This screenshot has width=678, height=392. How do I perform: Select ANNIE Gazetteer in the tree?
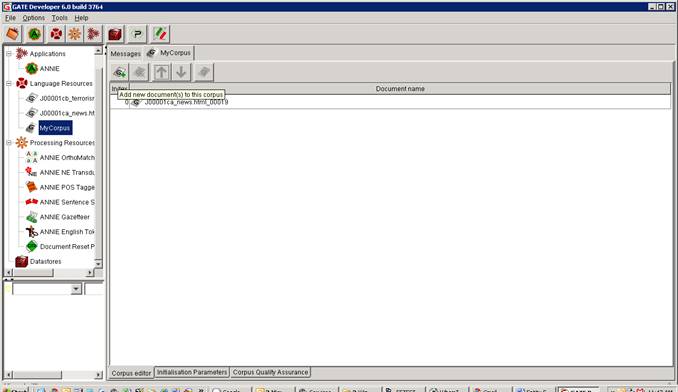click(x=64, y=217)
